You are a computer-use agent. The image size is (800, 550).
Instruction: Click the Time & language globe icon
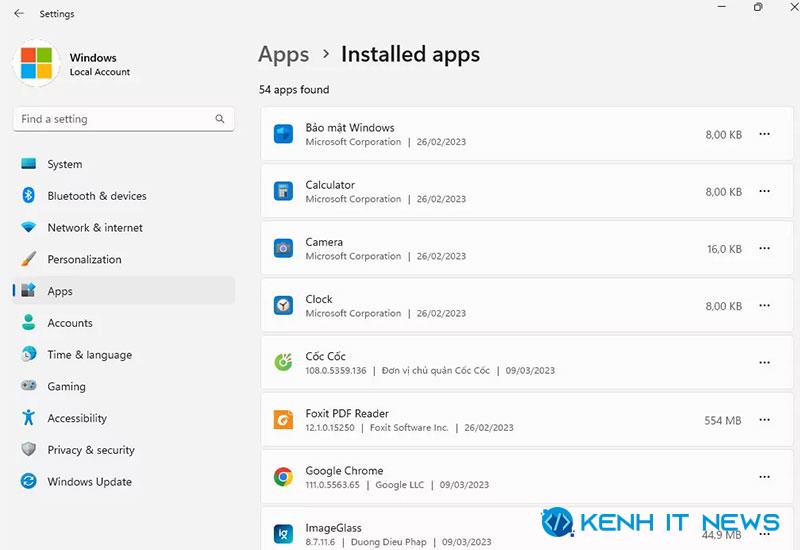pyautogui.click(x=29, y=354)
